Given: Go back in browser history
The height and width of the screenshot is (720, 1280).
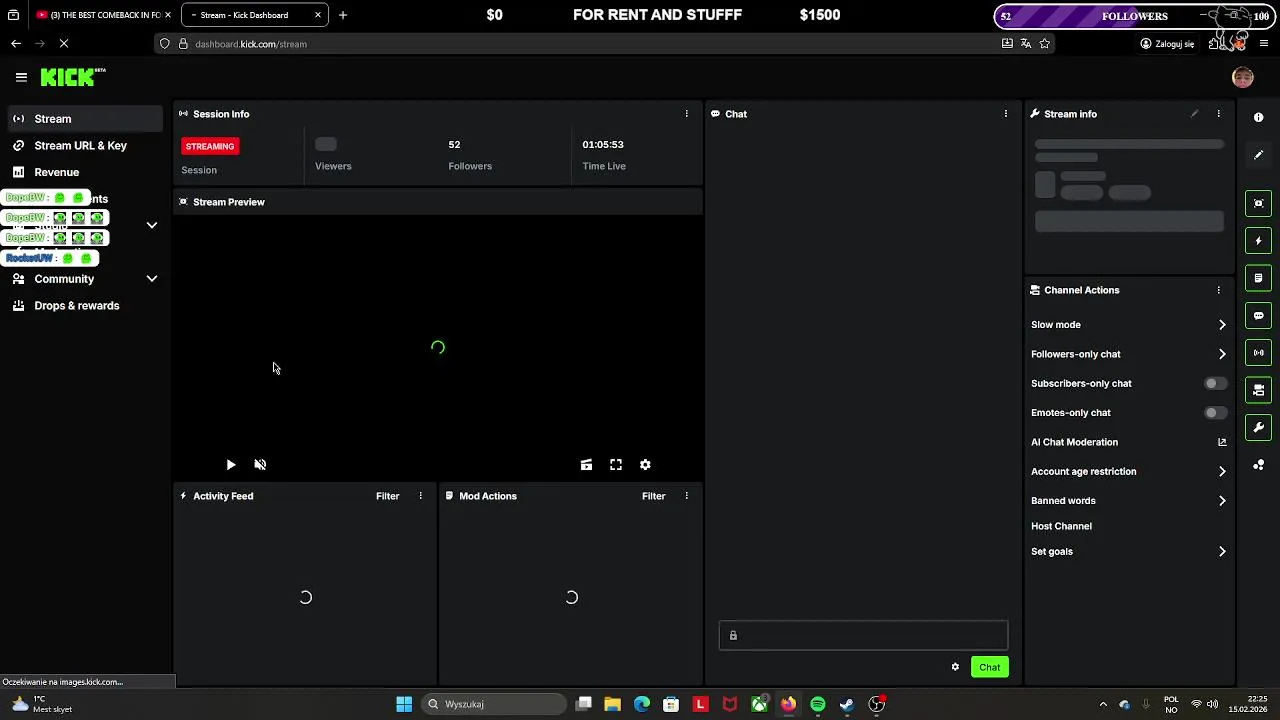Looking at the screenshot, I should click(16, 44).
